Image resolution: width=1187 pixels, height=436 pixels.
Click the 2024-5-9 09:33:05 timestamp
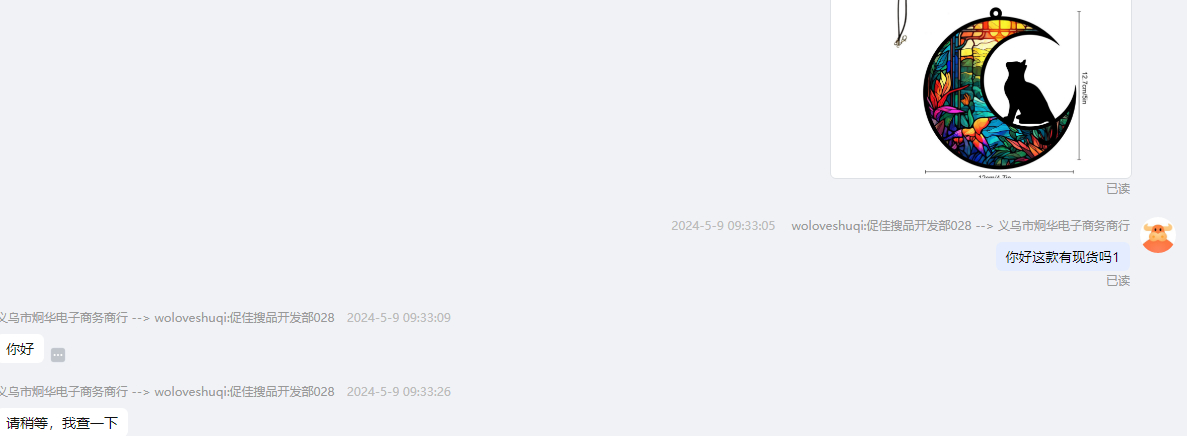click(723, 226)
